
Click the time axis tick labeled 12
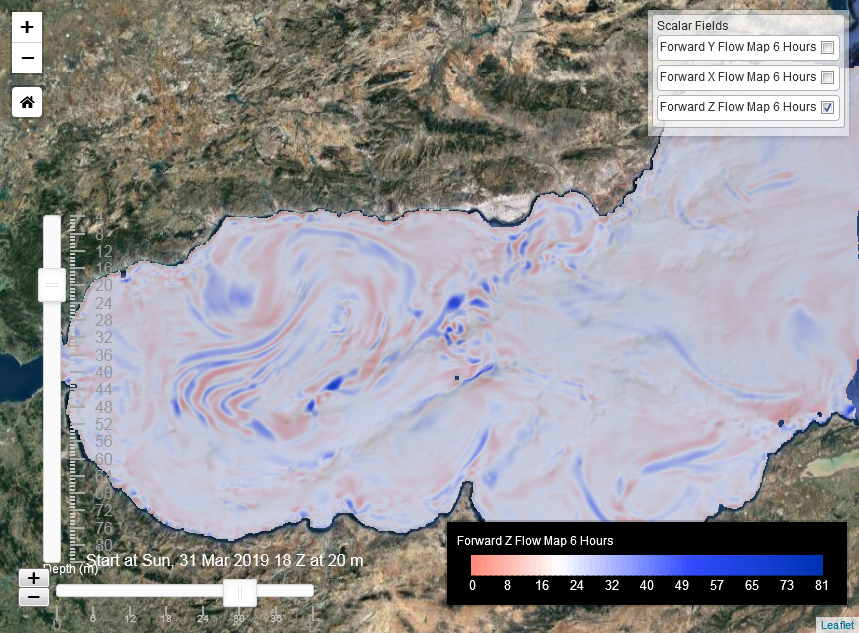tap(130, 618)
